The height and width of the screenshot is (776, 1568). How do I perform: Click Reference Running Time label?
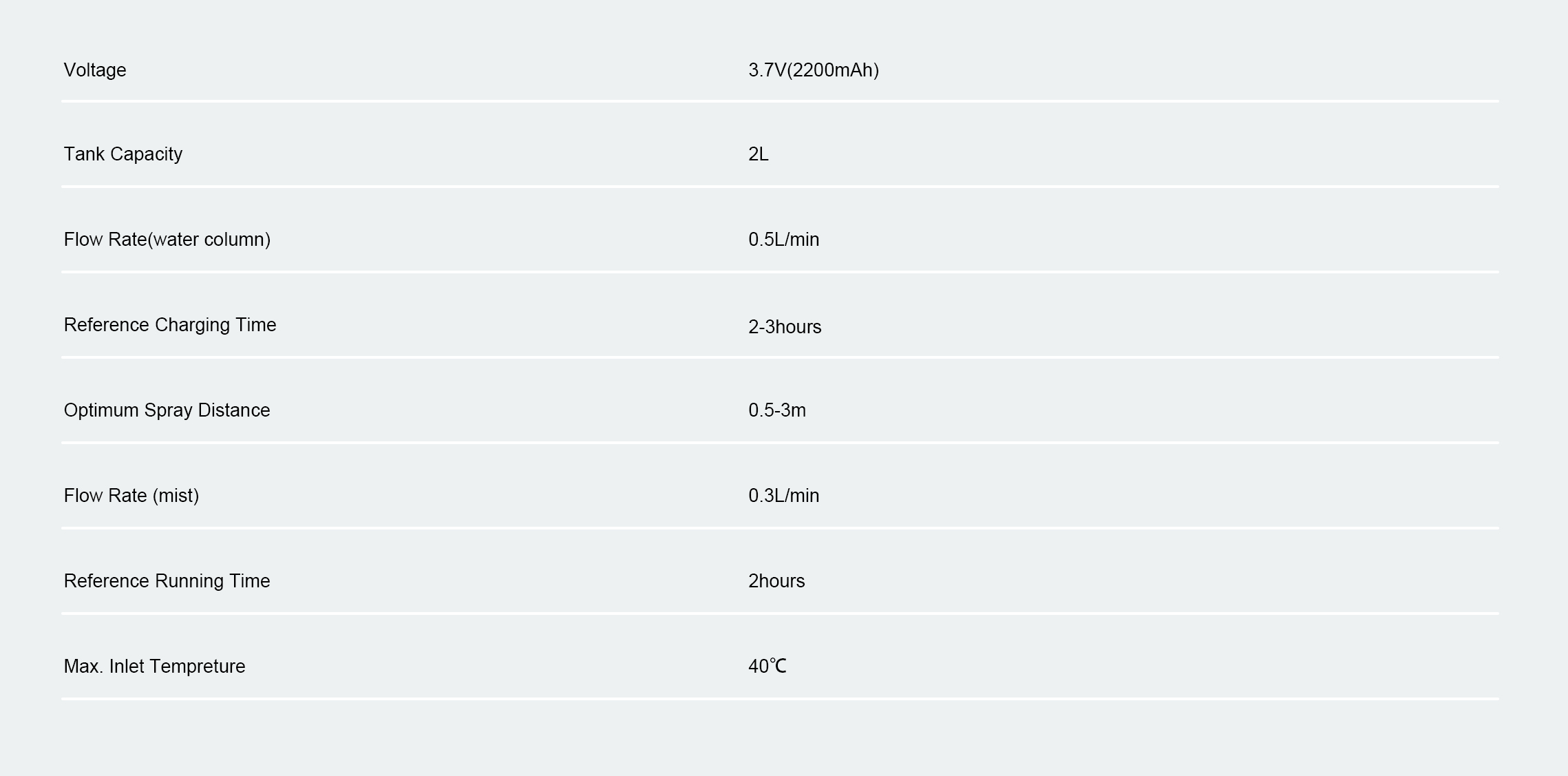point(167,581)
